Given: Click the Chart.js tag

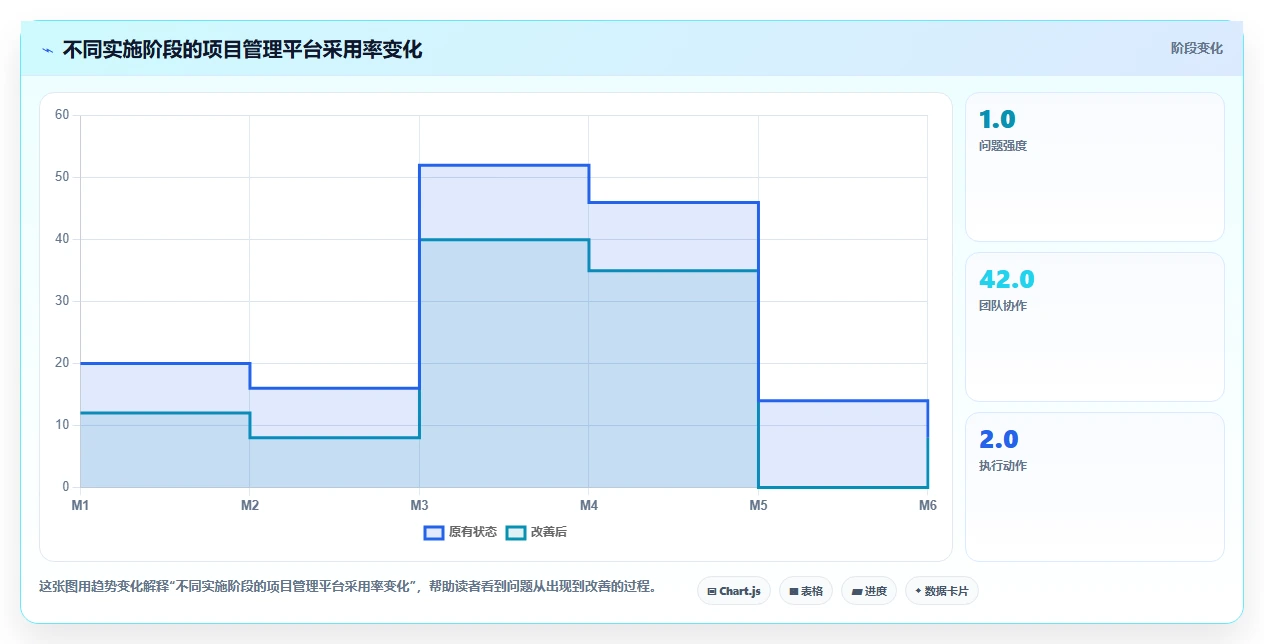Looking at the screenshot, I should click(734, 591).
